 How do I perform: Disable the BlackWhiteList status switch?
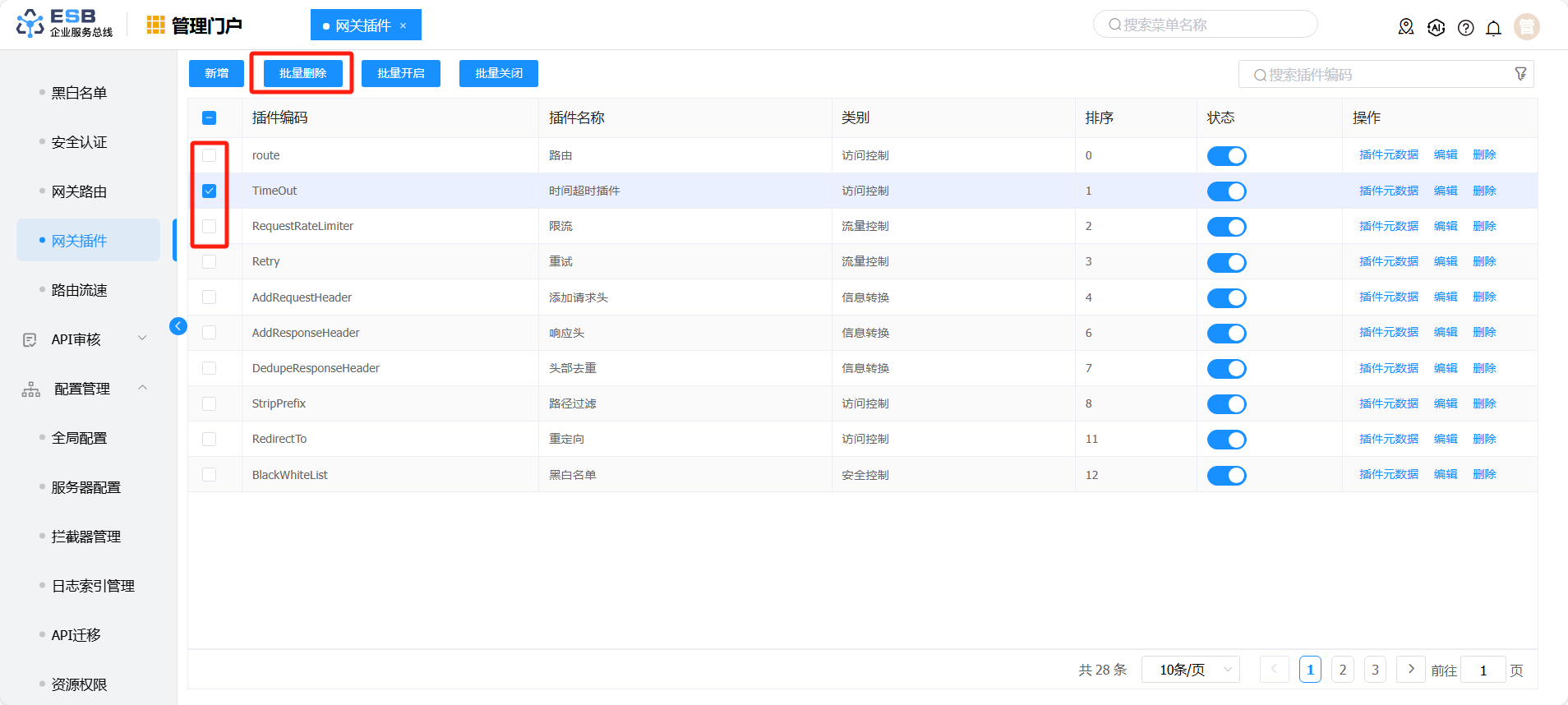pos(1226,475)
